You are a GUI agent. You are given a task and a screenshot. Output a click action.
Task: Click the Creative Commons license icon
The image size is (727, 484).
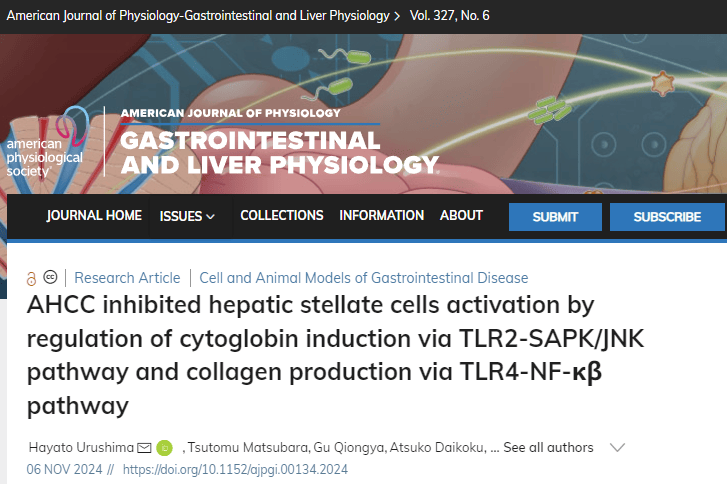click(50, 278)
